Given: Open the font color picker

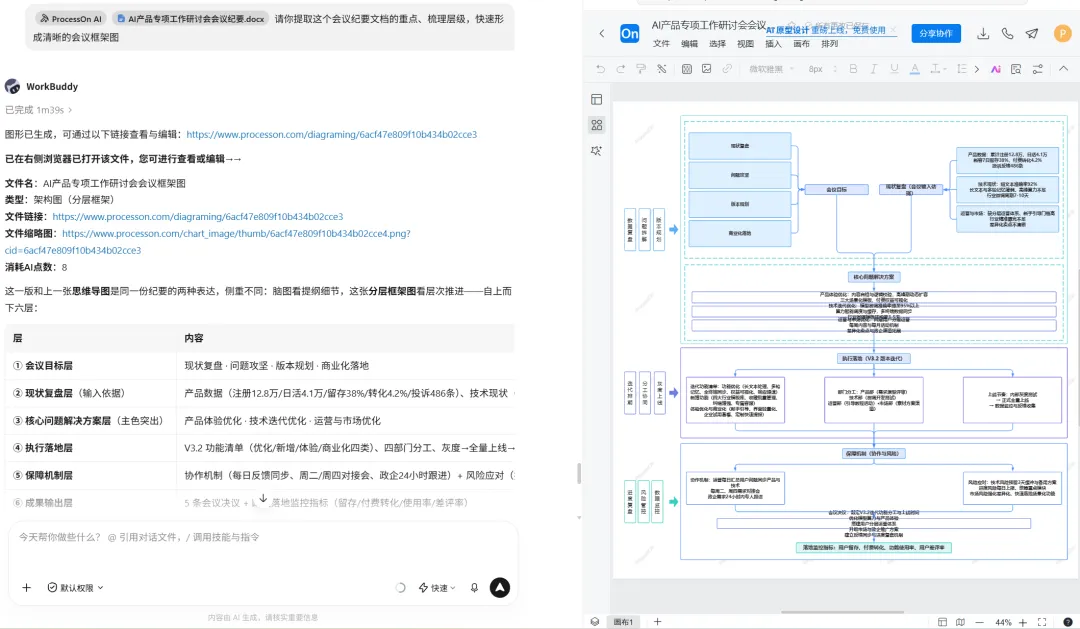Looking at the screenshot, I should point(915,69).
